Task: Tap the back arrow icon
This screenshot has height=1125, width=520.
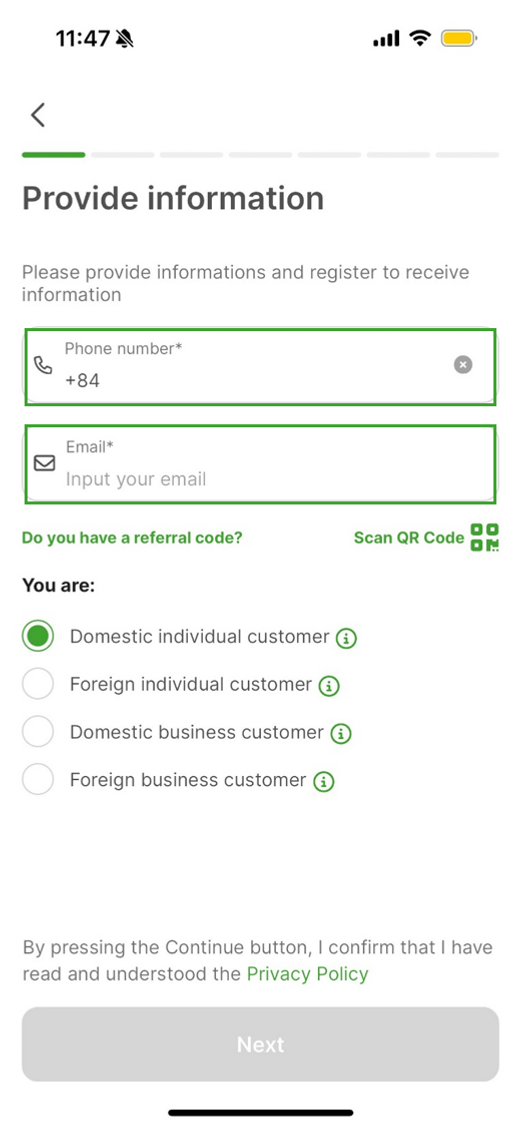Action: [x=38, y=115]
